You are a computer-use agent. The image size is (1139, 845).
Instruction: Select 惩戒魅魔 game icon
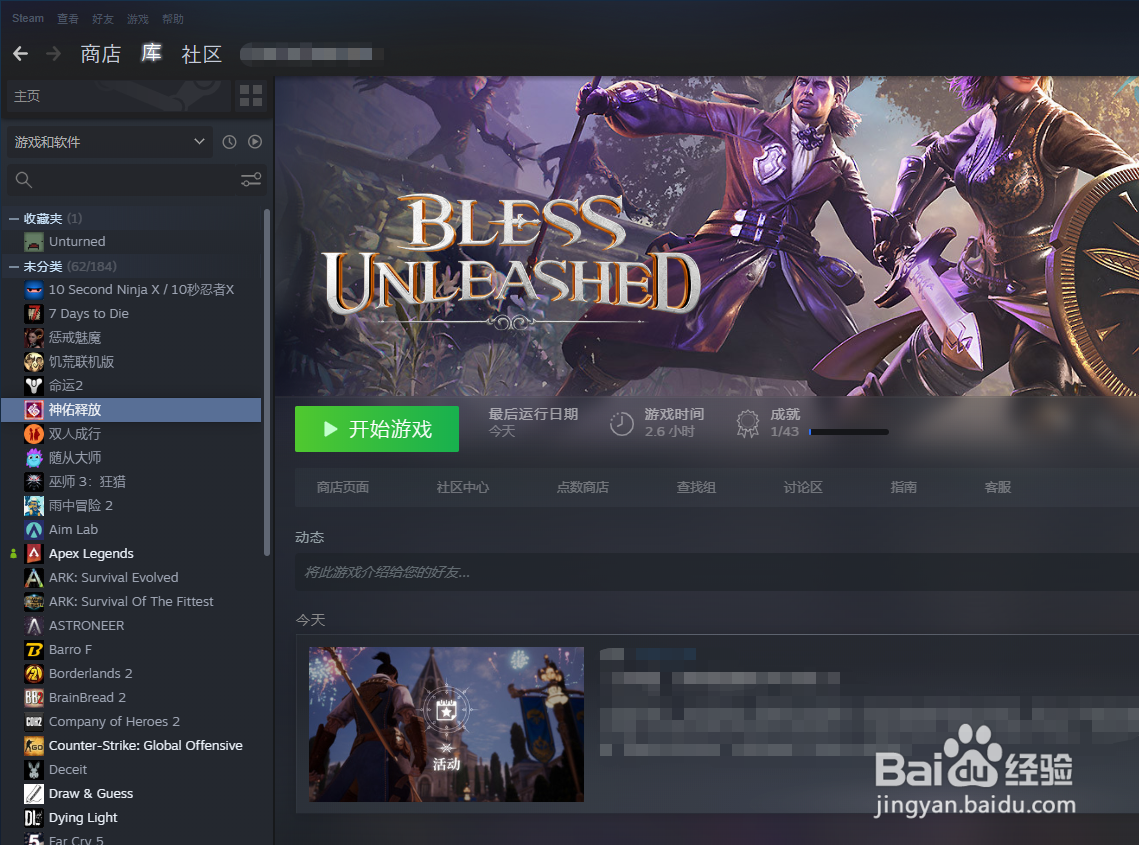[33, 338]
